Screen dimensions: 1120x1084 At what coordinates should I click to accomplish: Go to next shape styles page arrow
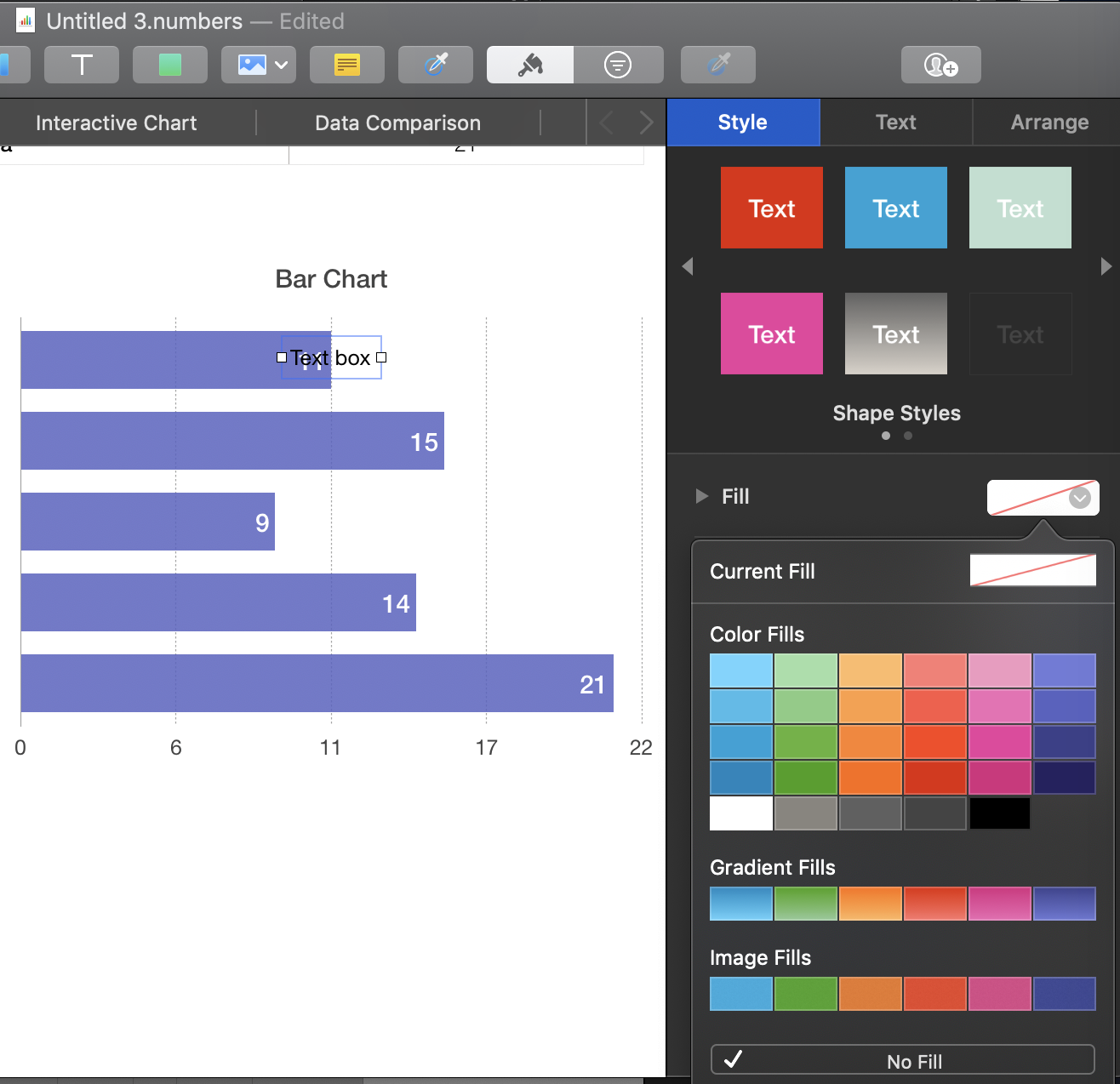[1106, 266]
